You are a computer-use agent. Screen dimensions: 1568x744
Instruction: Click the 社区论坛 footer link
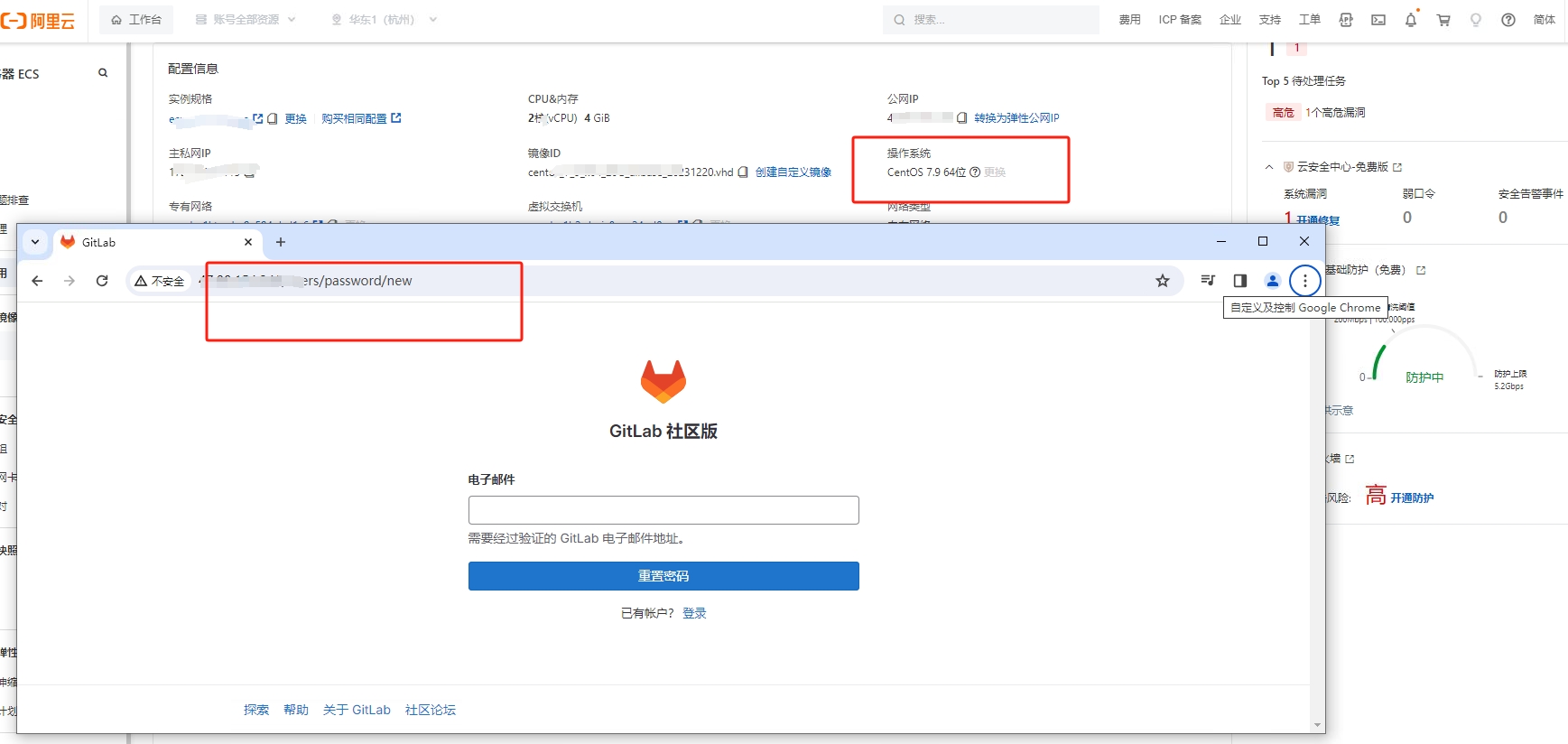[x=431, y=710]
